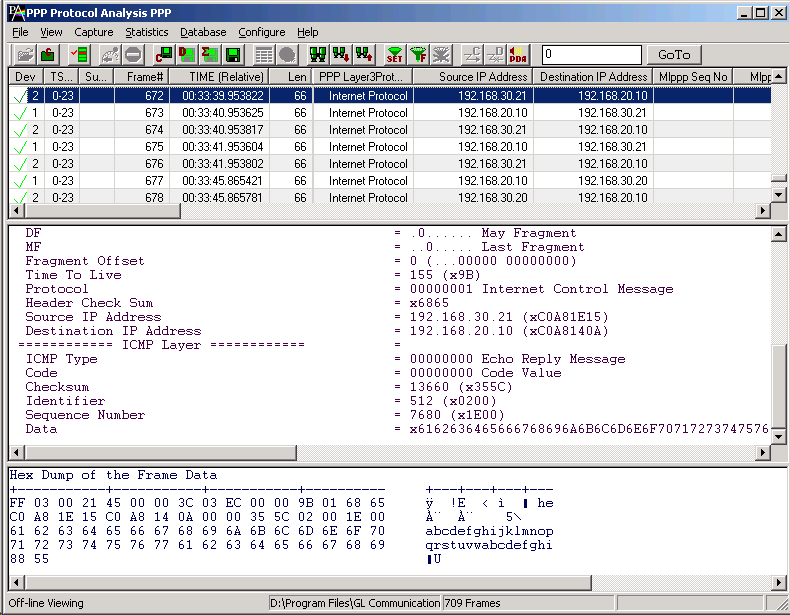Click the ICMP Type decode line

pos(325,359)
